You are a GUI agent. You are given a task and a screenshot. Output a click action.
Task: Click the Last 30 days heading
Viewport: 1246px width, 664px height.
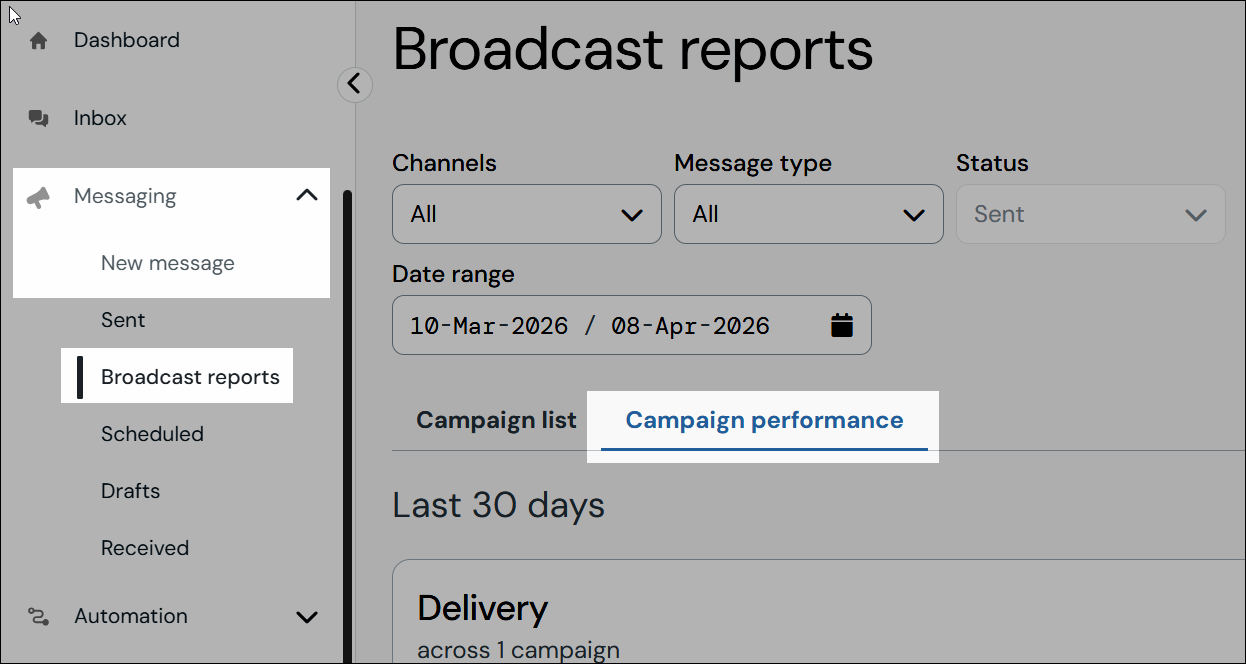[498, 505]
